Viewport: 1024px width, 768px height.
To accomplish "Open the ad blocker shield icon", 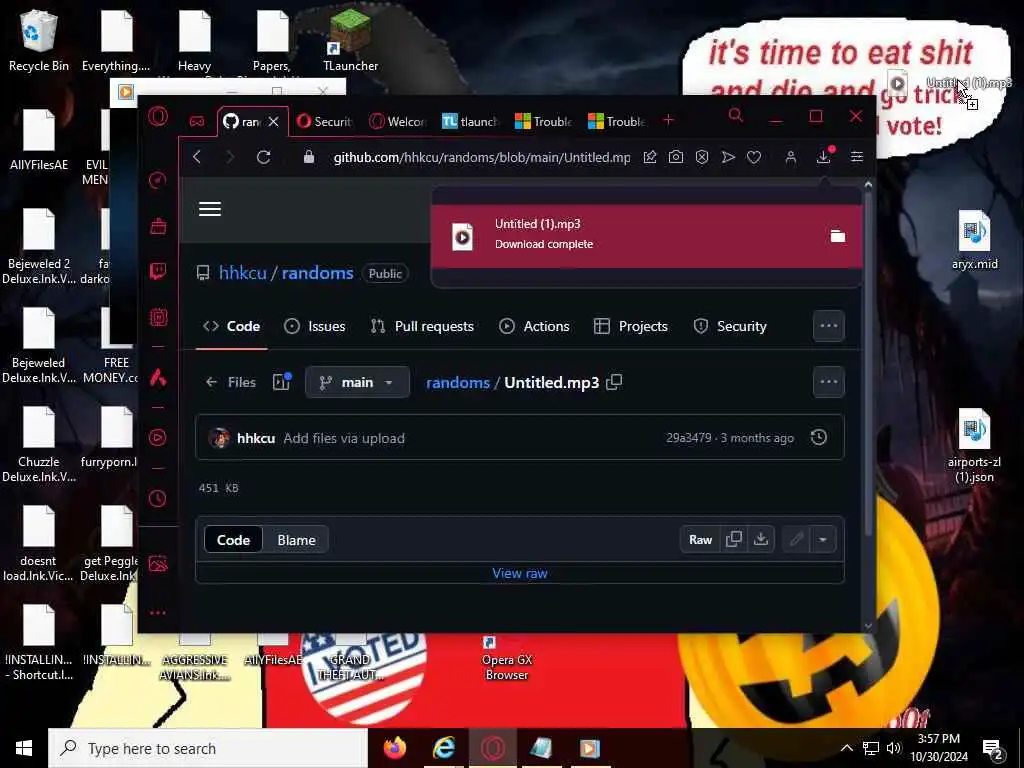I will pos(702,157).
